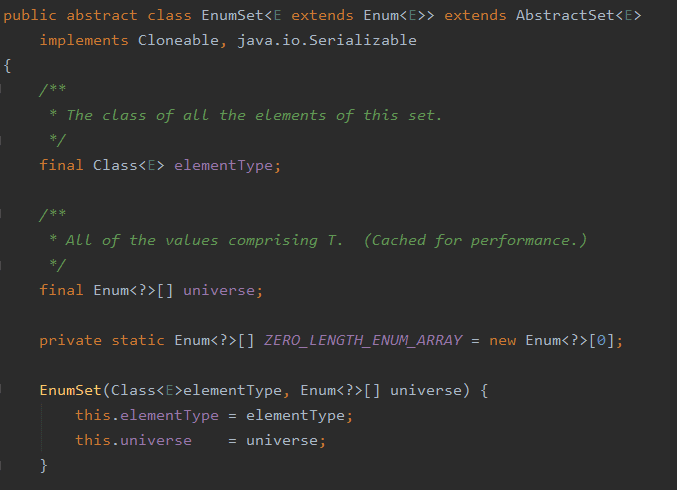Screen dimensions: 677x490
Task: Click the 'new' keyword in array creation
Action: (503, 341)
